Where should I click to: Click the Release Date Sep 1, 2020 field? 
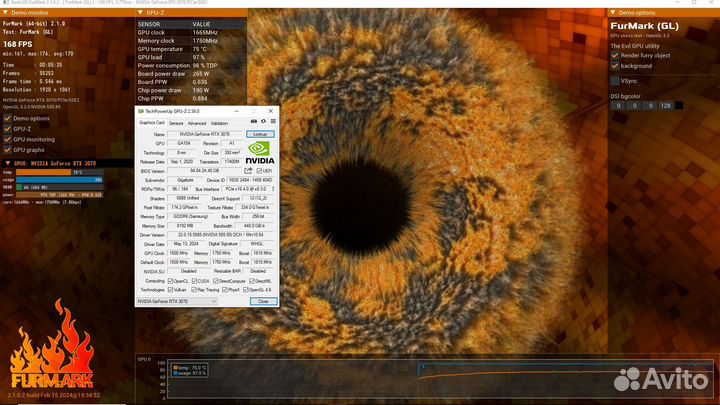point(182,162)
